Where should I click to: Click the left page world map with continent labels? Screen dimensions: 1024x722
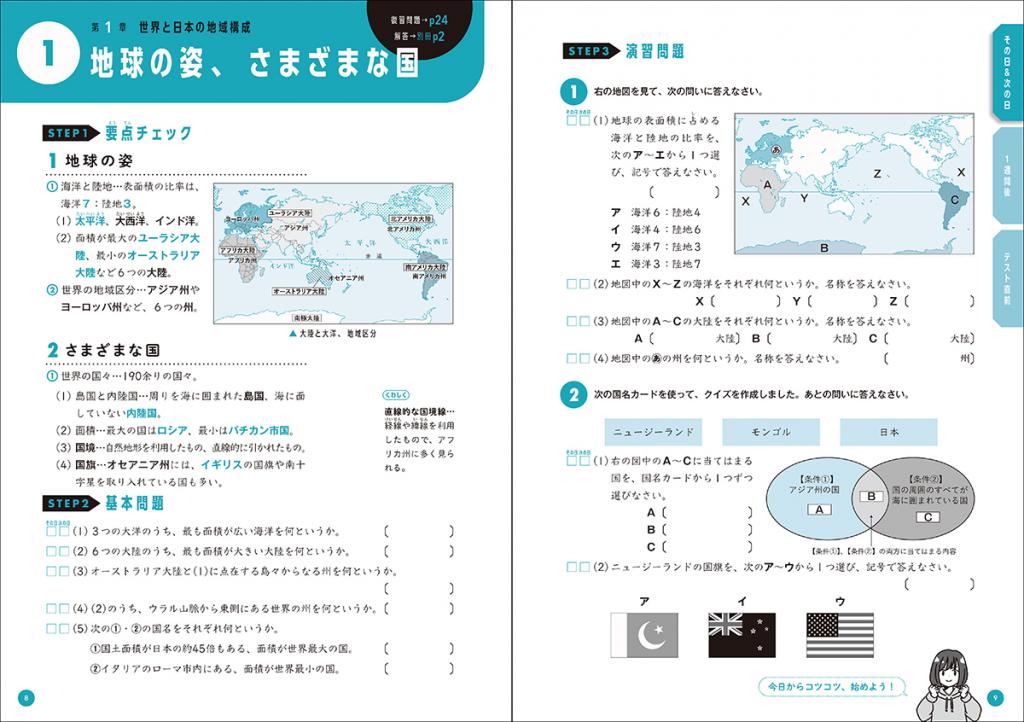[x=333, y=254]
